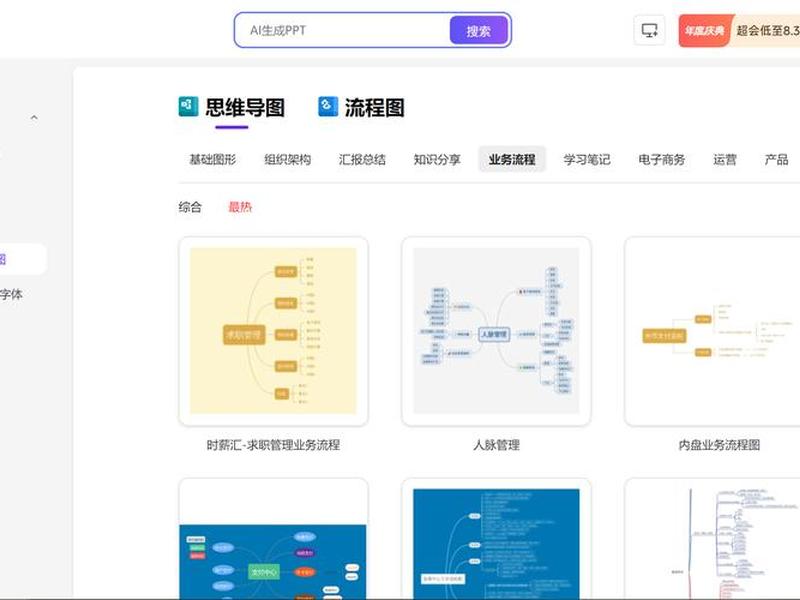Select the 业务流程 category
The image size is (800, 600).
[x=512, y=160]
